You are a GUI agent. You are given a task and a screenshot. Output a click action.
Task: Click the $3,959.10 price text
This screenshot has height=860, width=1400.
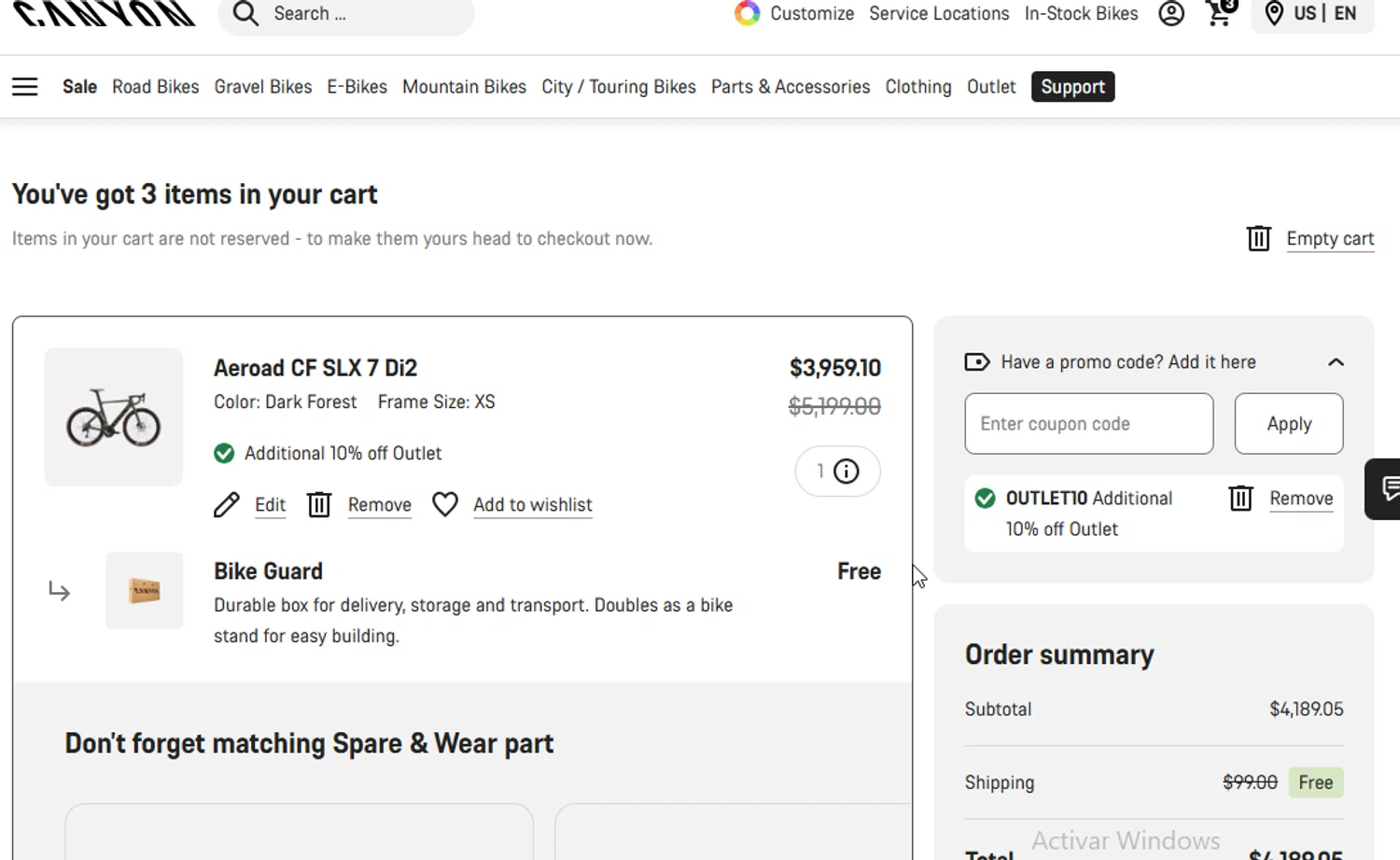835,368
